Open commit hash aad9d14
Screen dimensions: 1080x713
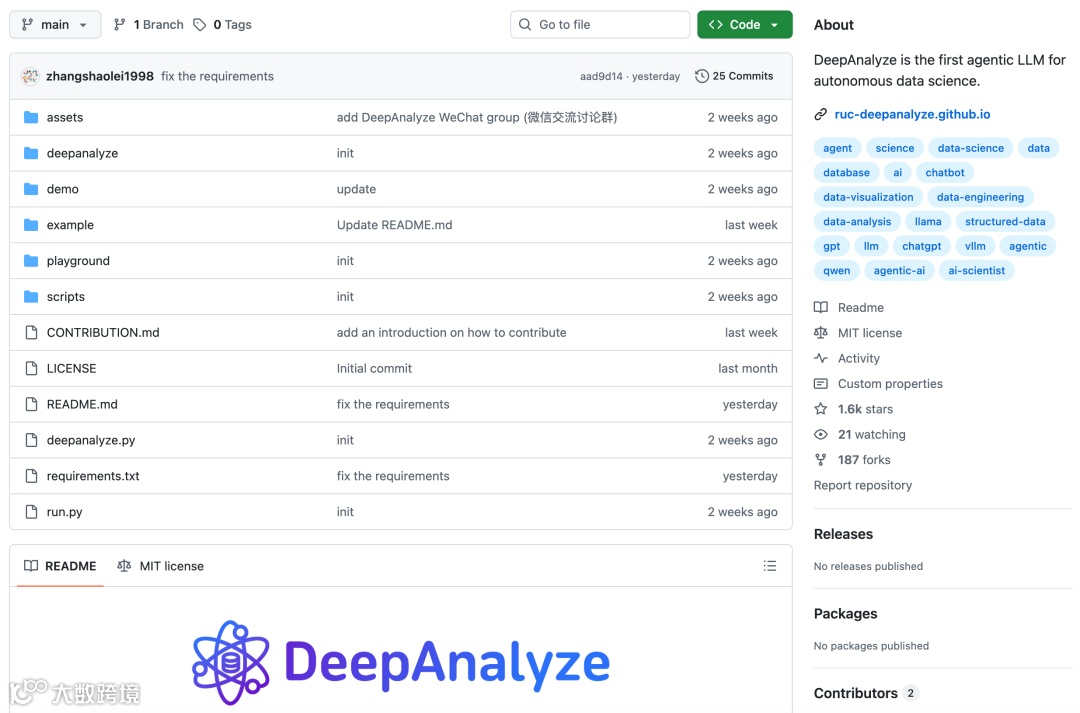coord(601,76)
